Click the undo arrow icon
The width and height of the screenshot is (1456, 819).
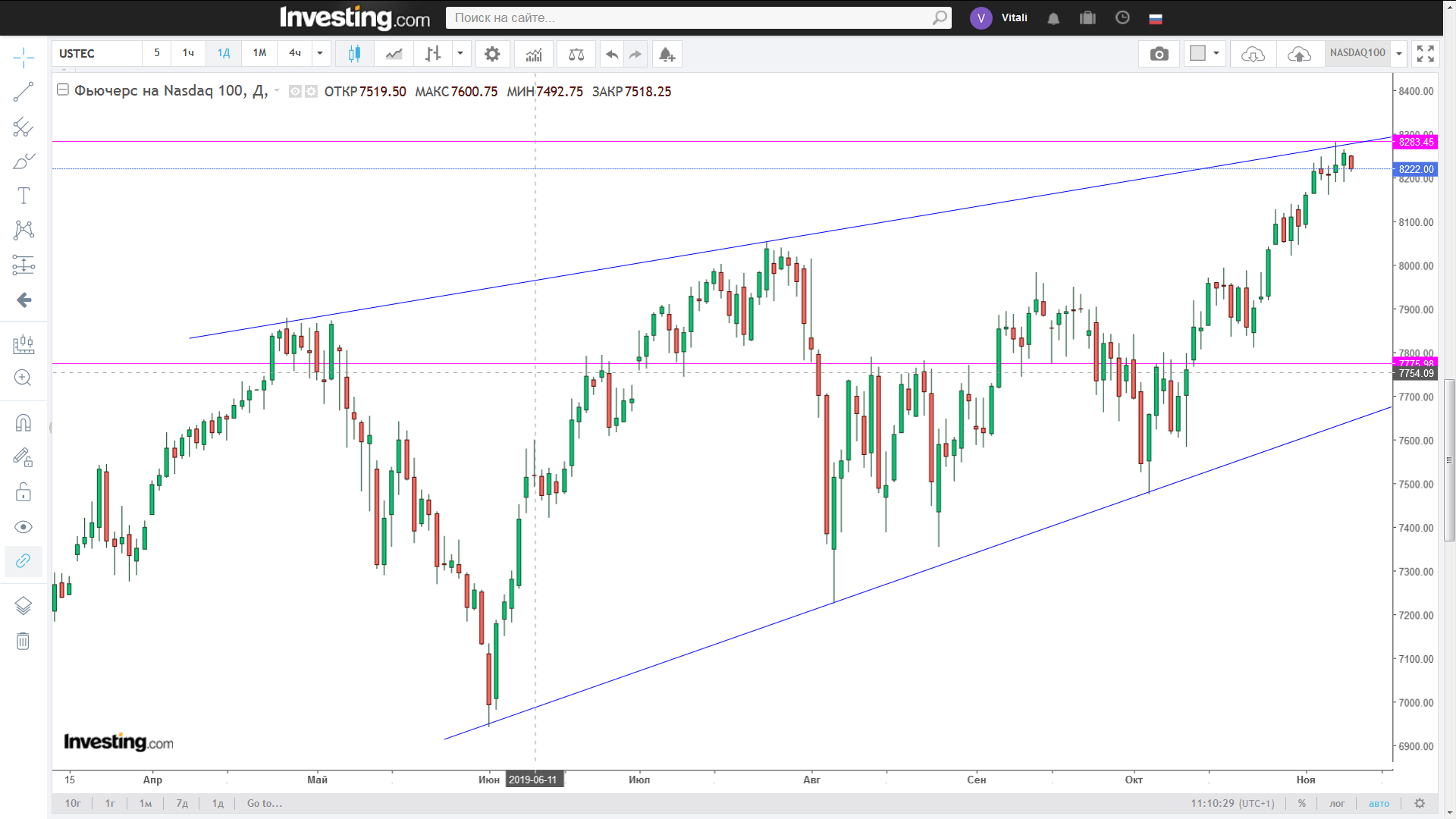pos(611,54)
